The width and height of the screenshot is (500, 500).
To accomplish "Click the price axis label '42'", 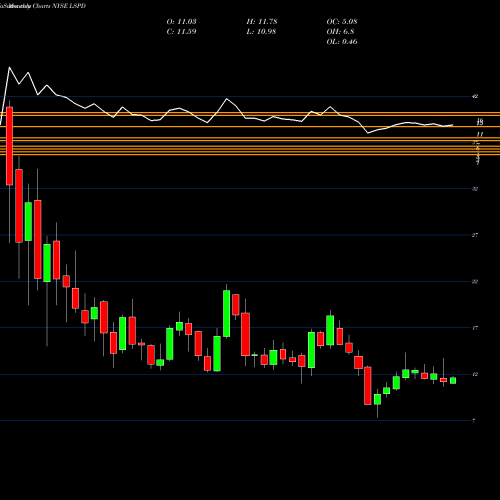I will point(475,97).
